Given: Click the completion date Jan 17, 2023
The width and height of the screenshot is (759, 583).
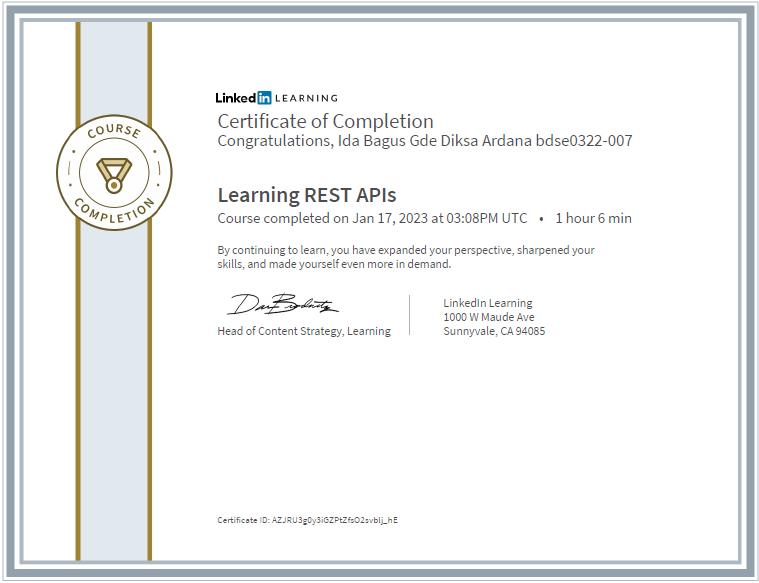Looking at the screenshot, I should 390,218.
